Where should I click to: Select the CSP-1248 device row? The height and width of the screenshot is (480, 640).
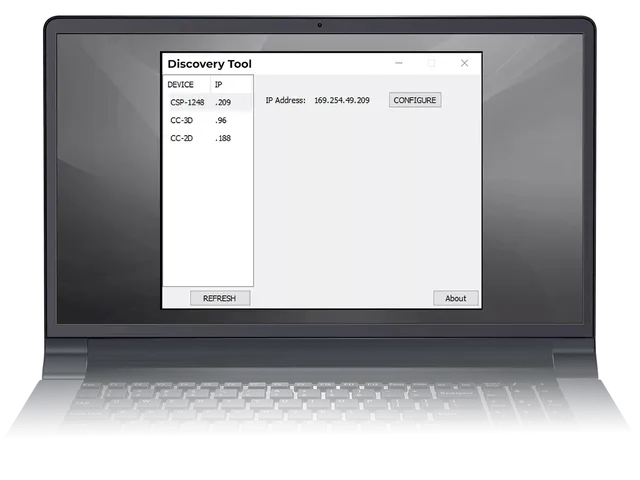208,102
